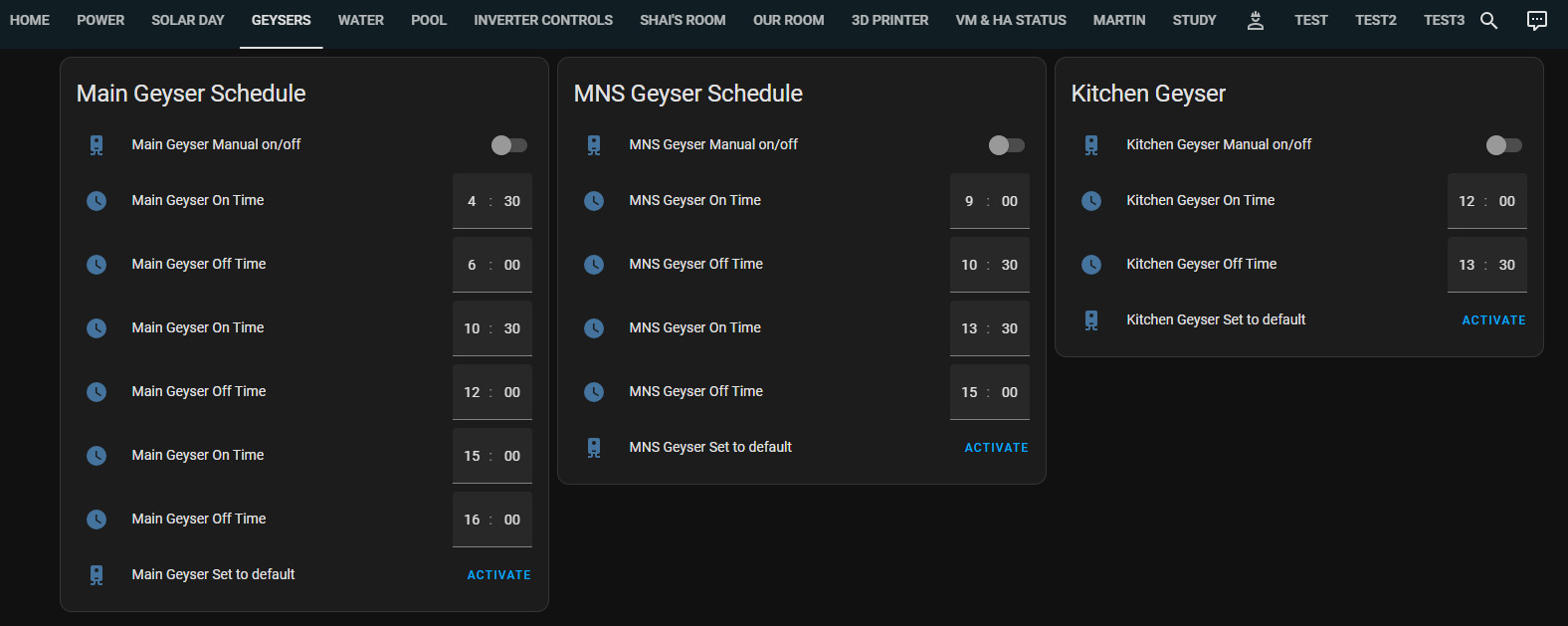Screen dimensions: 1568x626
Task: Click minutes field of Main Geyser Off Time 12:00
Action: click(x=512, y=392)
